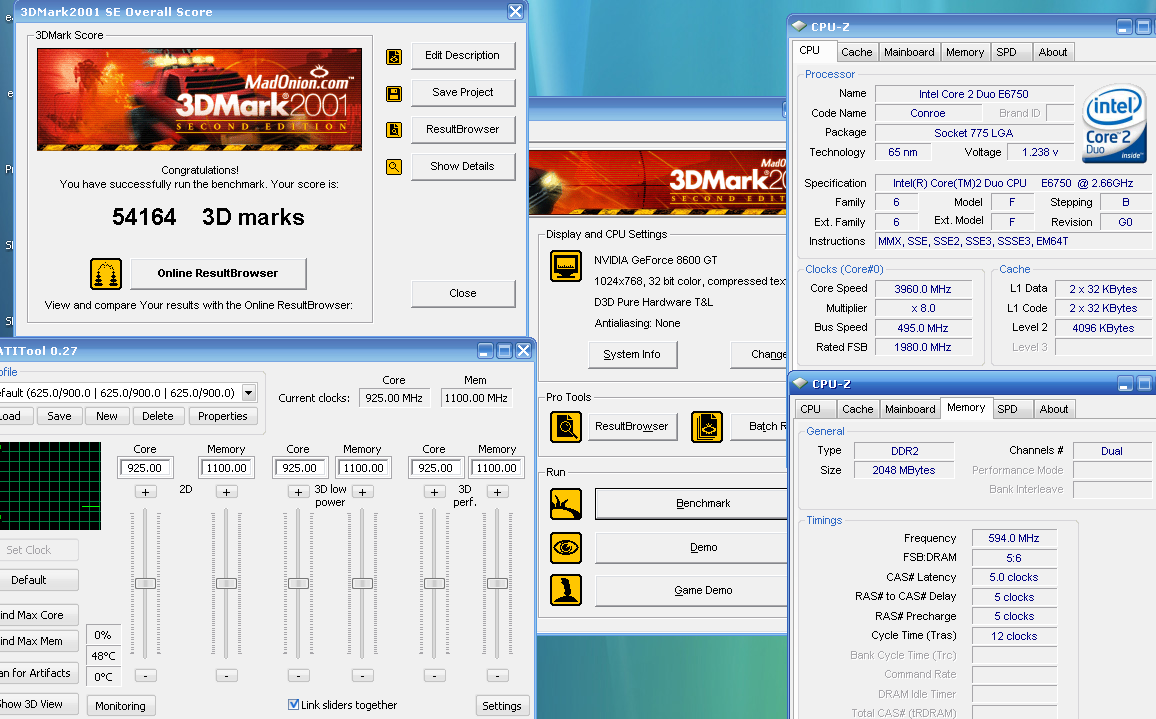Image resolution: width=1156 pixels, height=719 pixels.
Task: Click Close button in score window
Action: (462, 293)
